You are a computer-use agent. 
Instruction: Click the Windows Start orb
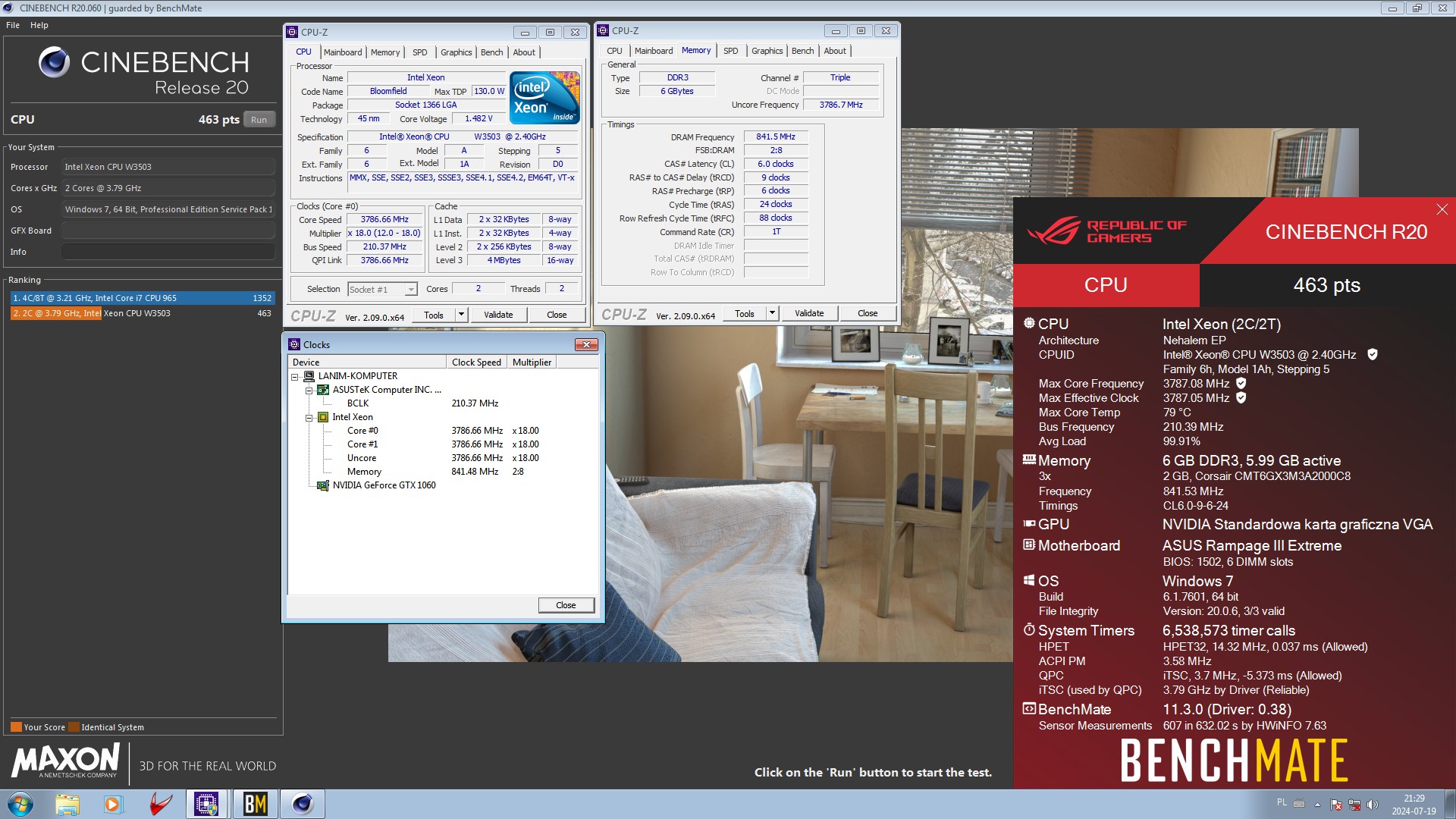(x=20, y=804)
